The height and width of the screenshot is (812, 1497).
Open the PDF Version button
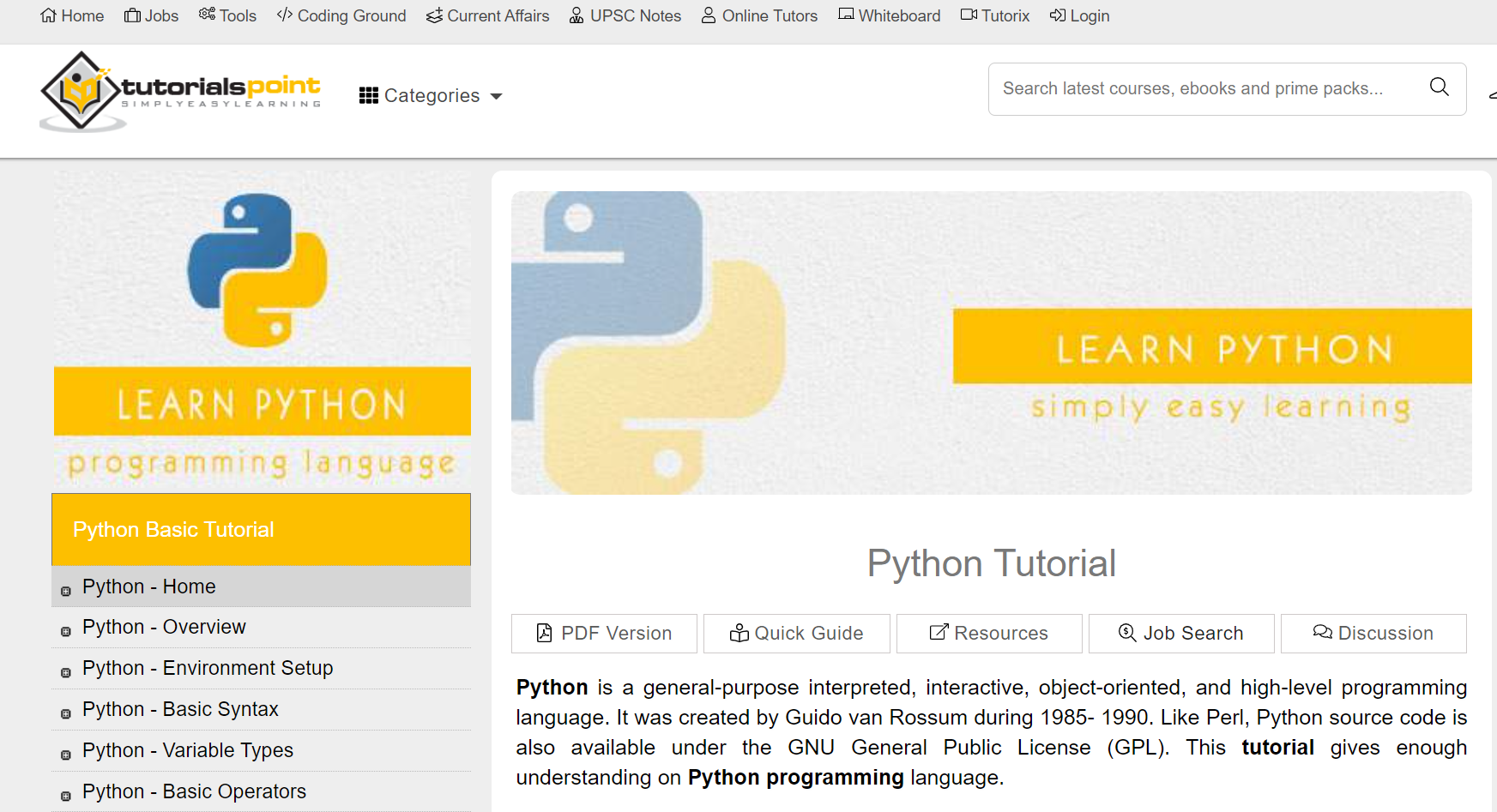point(604,634)
